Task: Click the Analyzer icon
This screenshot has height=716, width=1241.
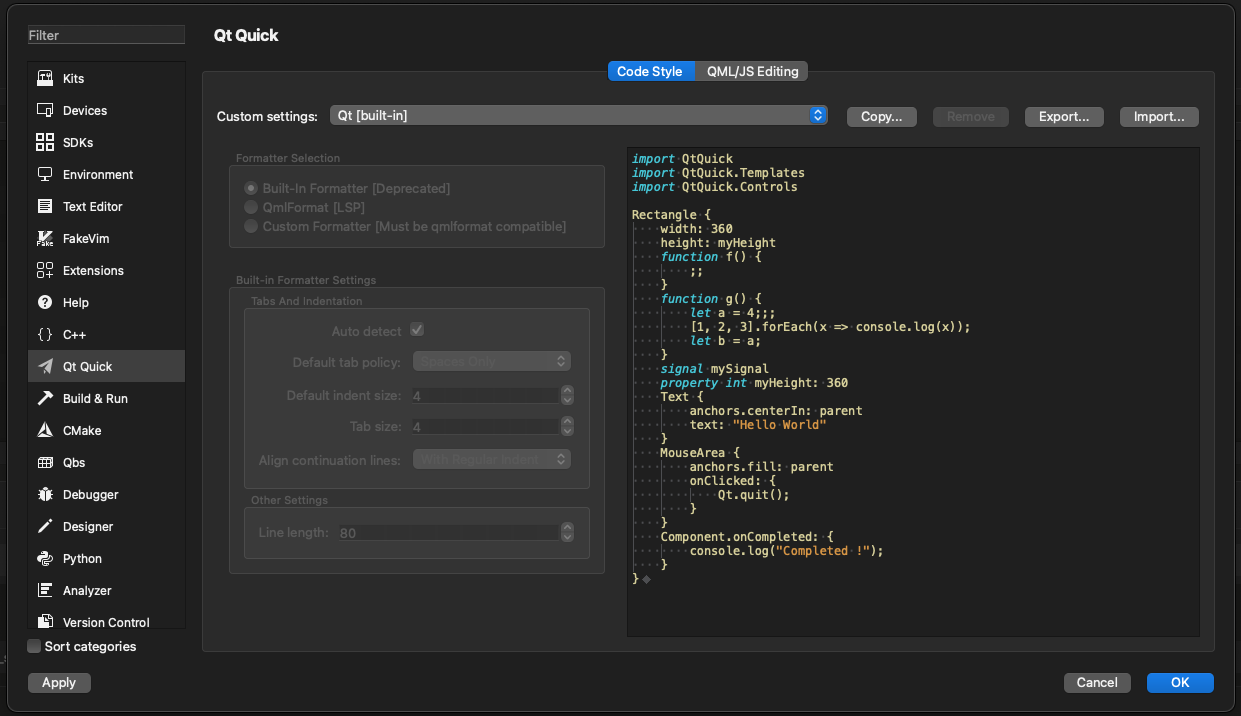Action: 45,590
